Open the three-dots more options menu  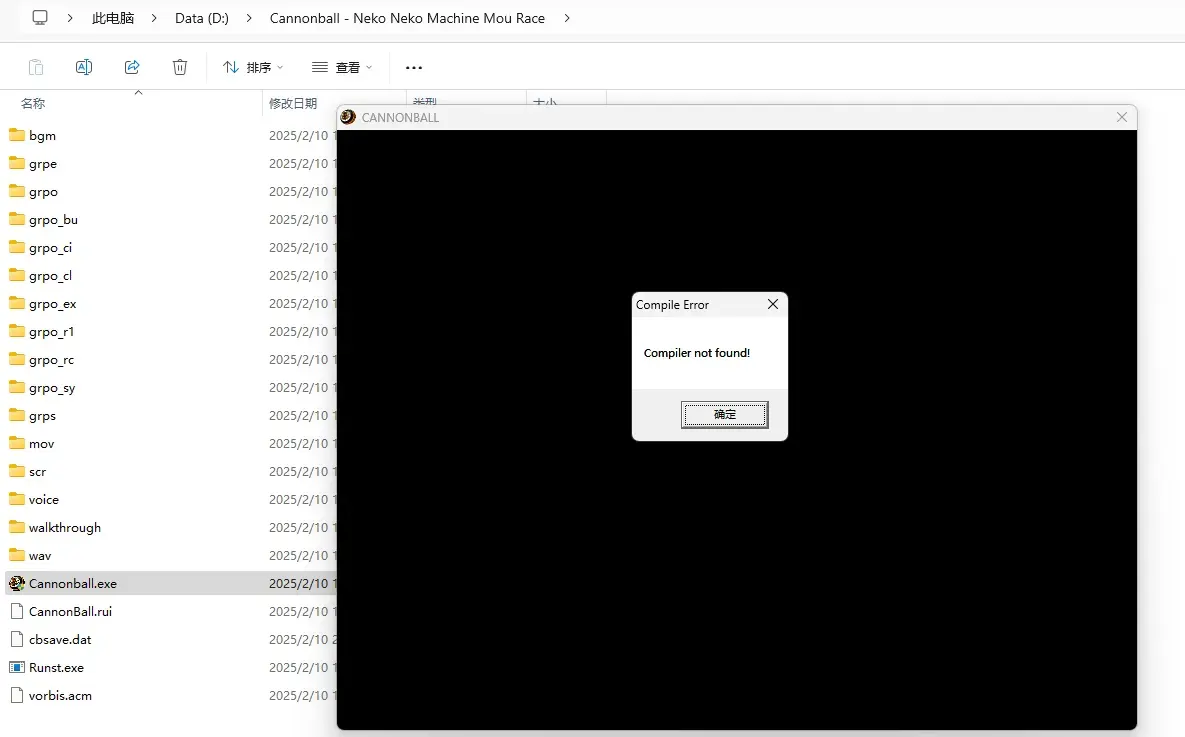tap(413, 67)
